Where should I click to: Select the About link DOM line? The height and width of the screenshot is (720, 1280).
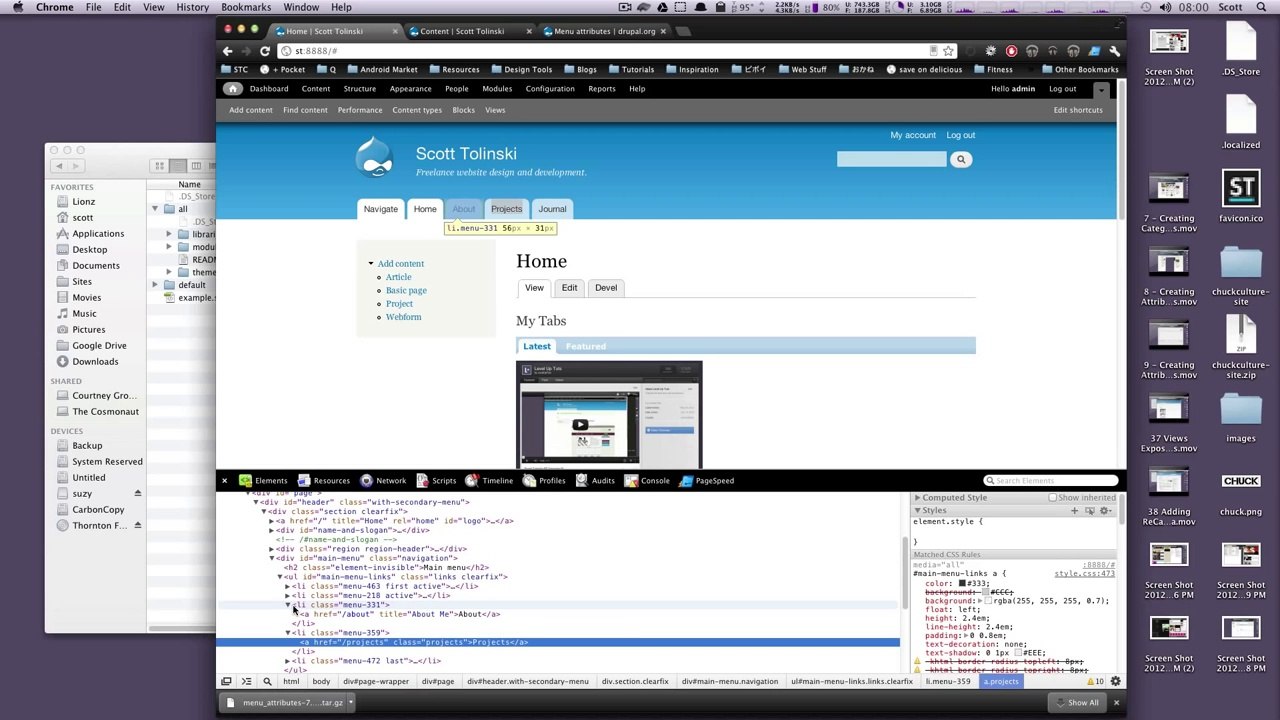(x=400, y=614)
